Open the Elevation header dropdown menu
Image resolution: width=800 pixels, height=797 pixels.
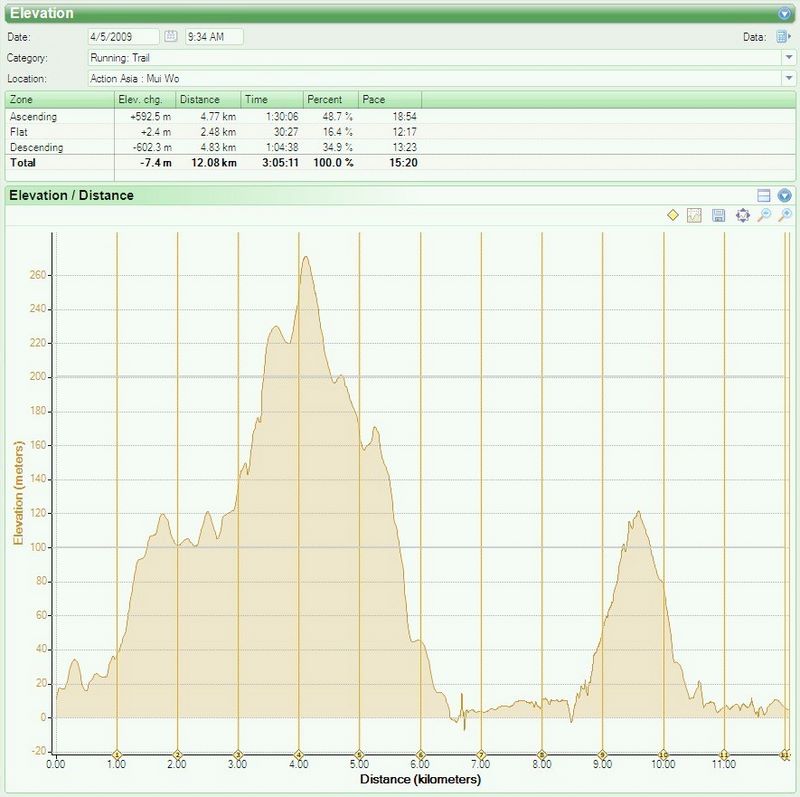[x=785, y=14]
